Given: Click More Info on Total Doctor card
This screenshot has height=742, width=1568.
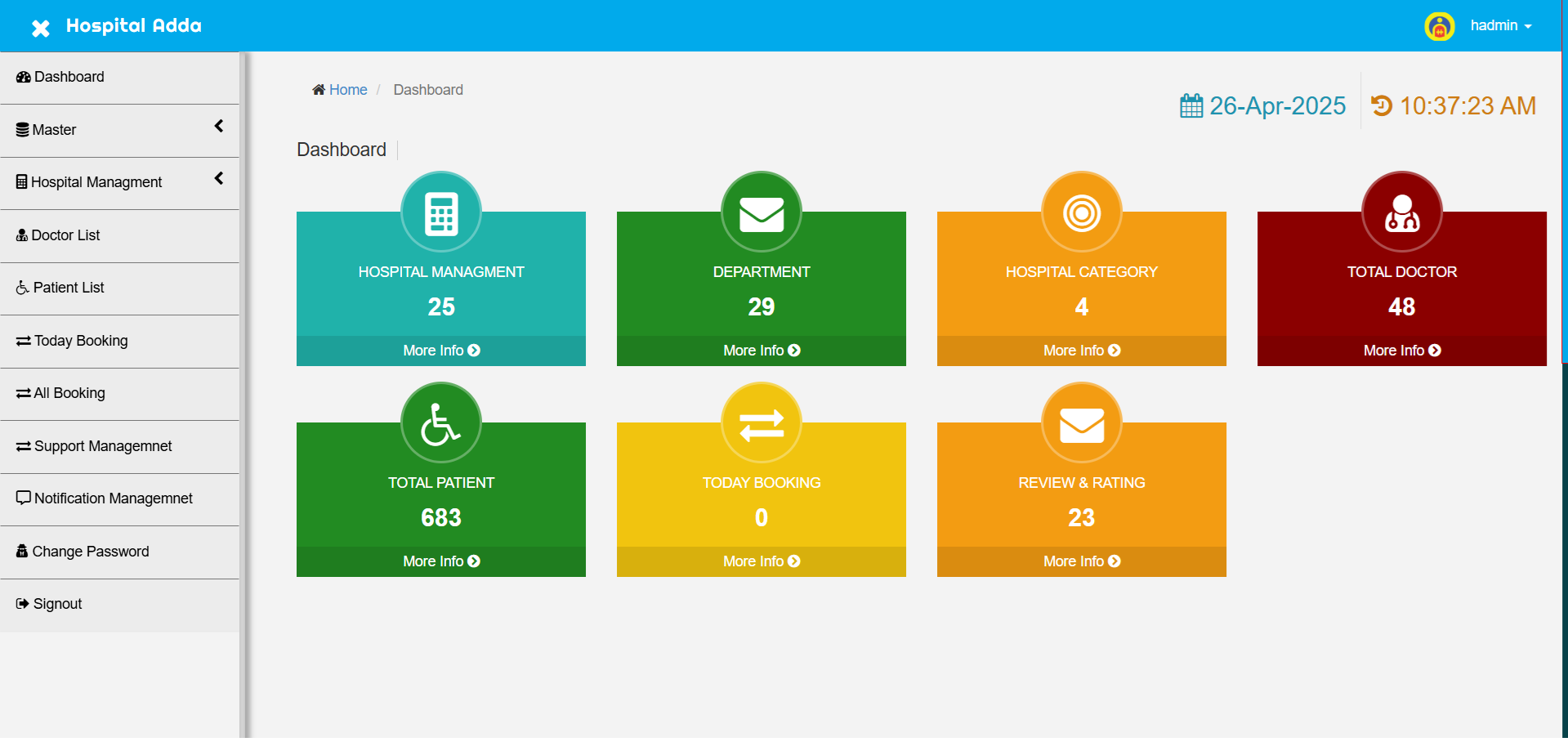Looking at the screenshot, I should pos(1401,351).
